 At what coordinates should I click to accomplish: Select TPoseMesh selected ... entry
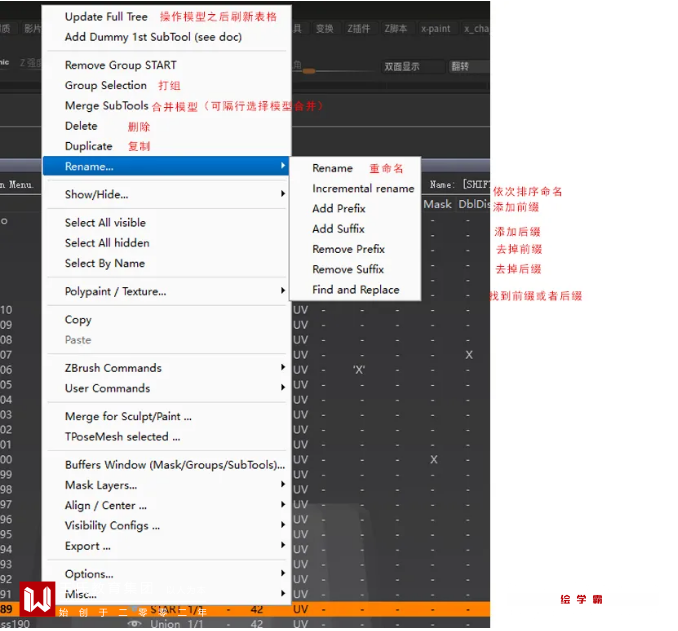pos(122,437)
